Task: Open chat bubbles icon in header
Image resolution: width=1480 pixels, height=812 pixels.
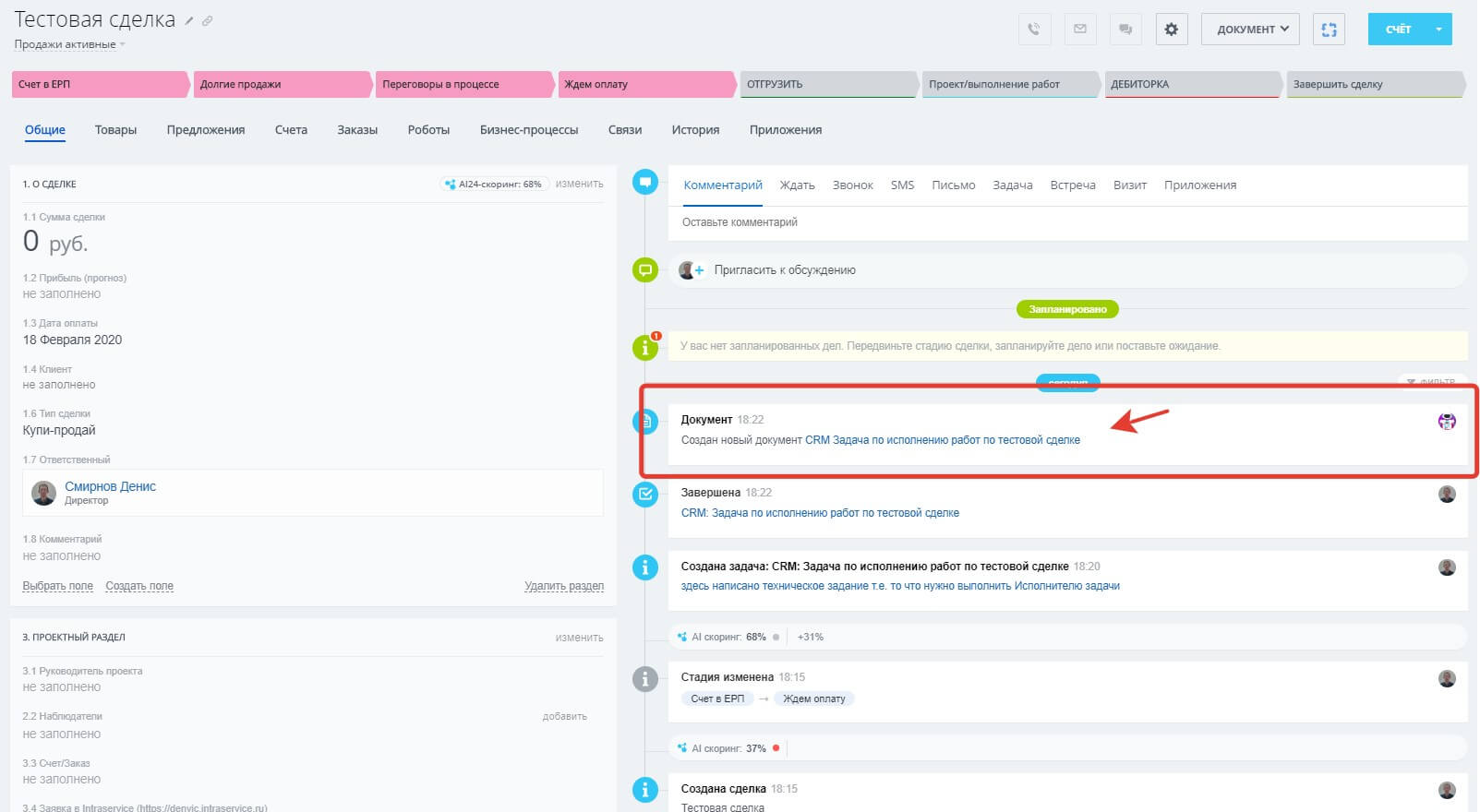Action: 1125,29
